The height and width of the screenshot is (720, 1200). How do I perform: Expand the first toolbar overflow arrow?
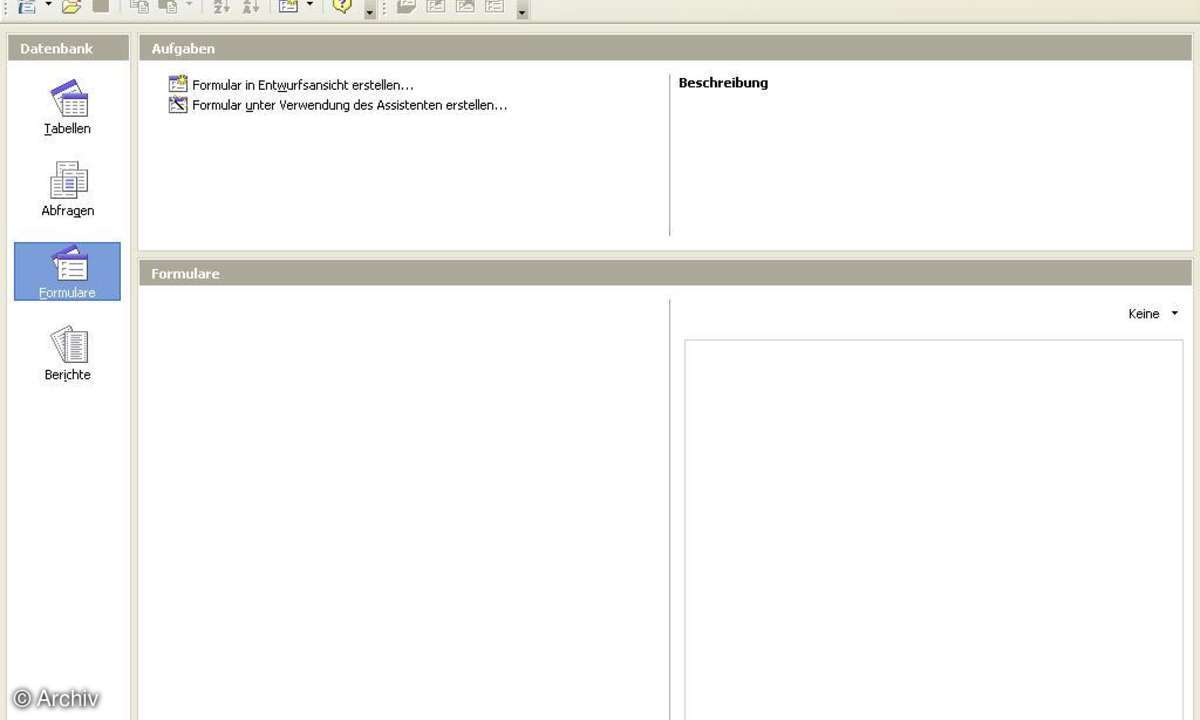click(370, 12)
